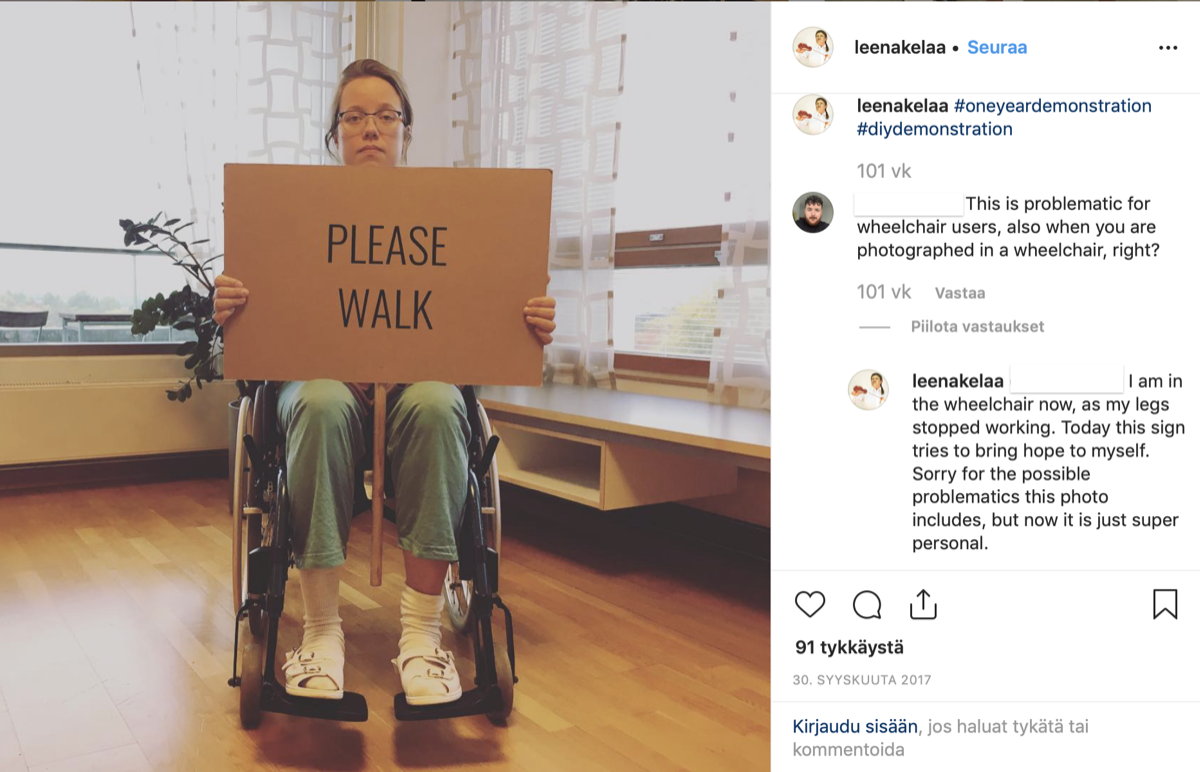Follow the account via Seuraa
Viewport: 1200px width, 772px height.
click(997, 47)
